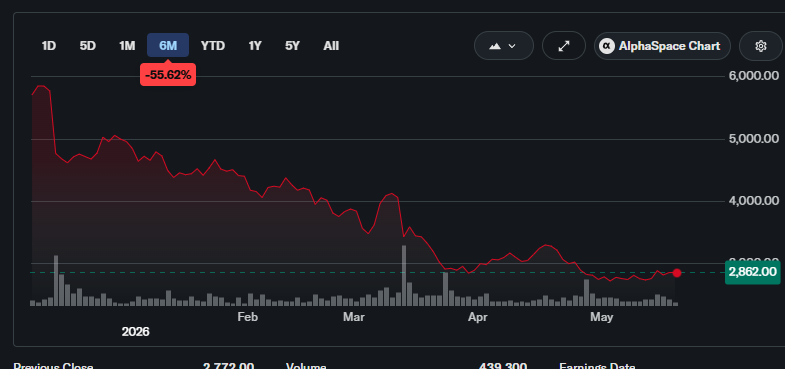Switch to 1M time range
The height and width of the screenshot is (369, 785).
(127, 46)
